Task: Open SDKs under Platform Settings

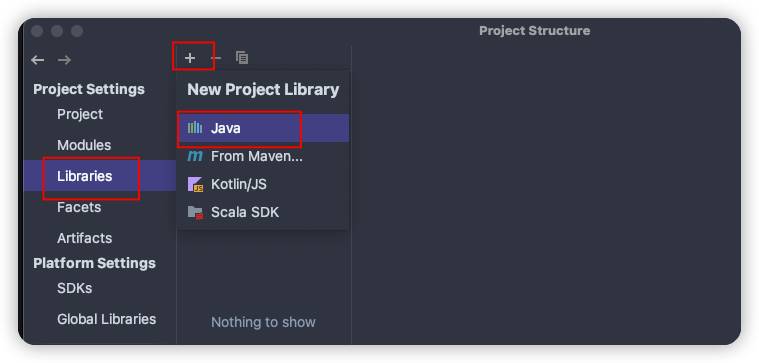Action: click(x=75, y=288)
